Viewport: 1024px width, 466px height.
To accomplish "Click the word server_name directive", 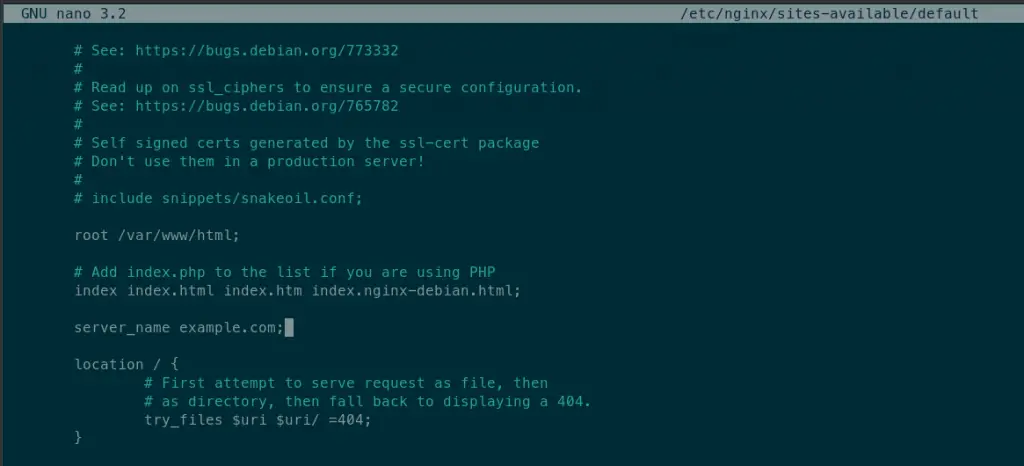I will (122, 328).
